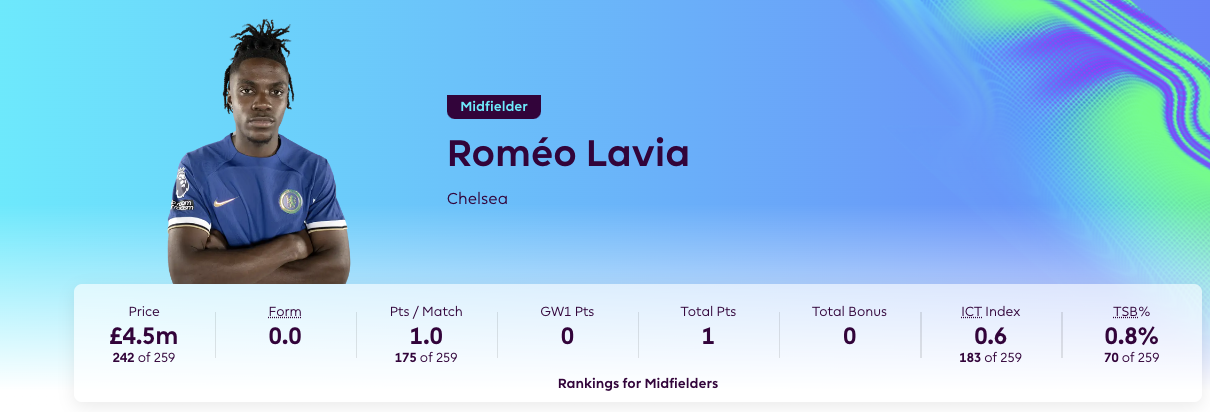The height and width of the screenshot is (412, 1210).
Task: Select the 175 of 259 ranking
Action: [x=427, y=357]
